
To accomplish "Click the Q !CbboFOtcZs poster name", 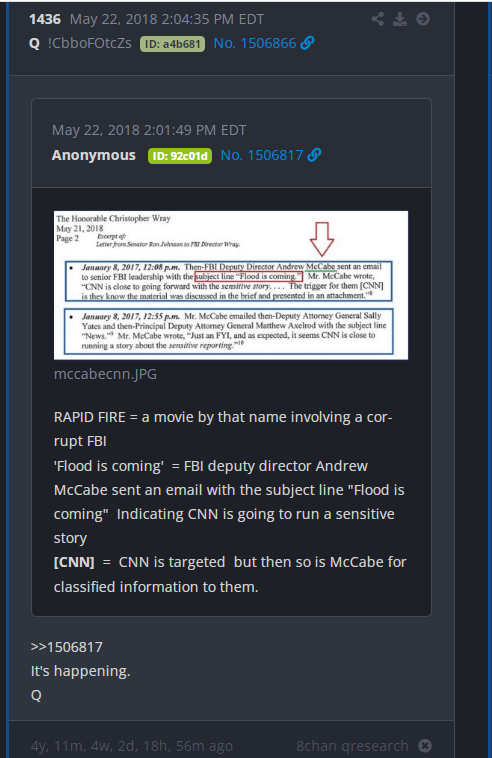I will (x=80, y=44).
